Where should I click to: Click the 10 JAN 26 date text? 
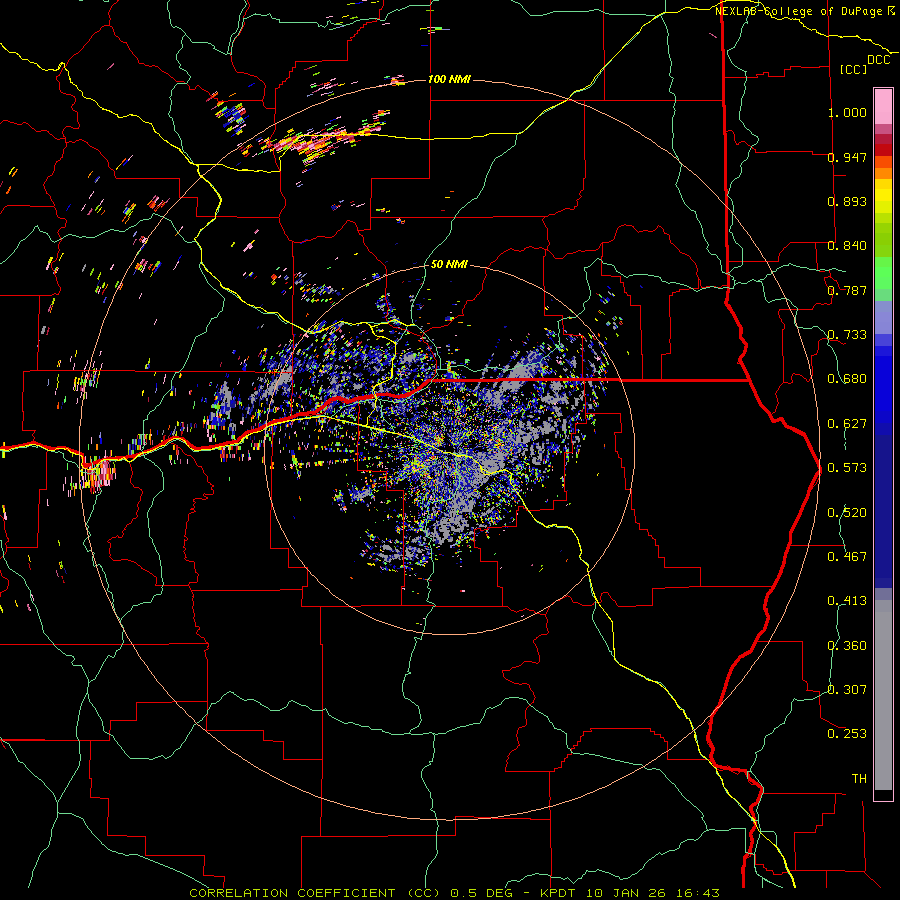click(x=624, y=893)
